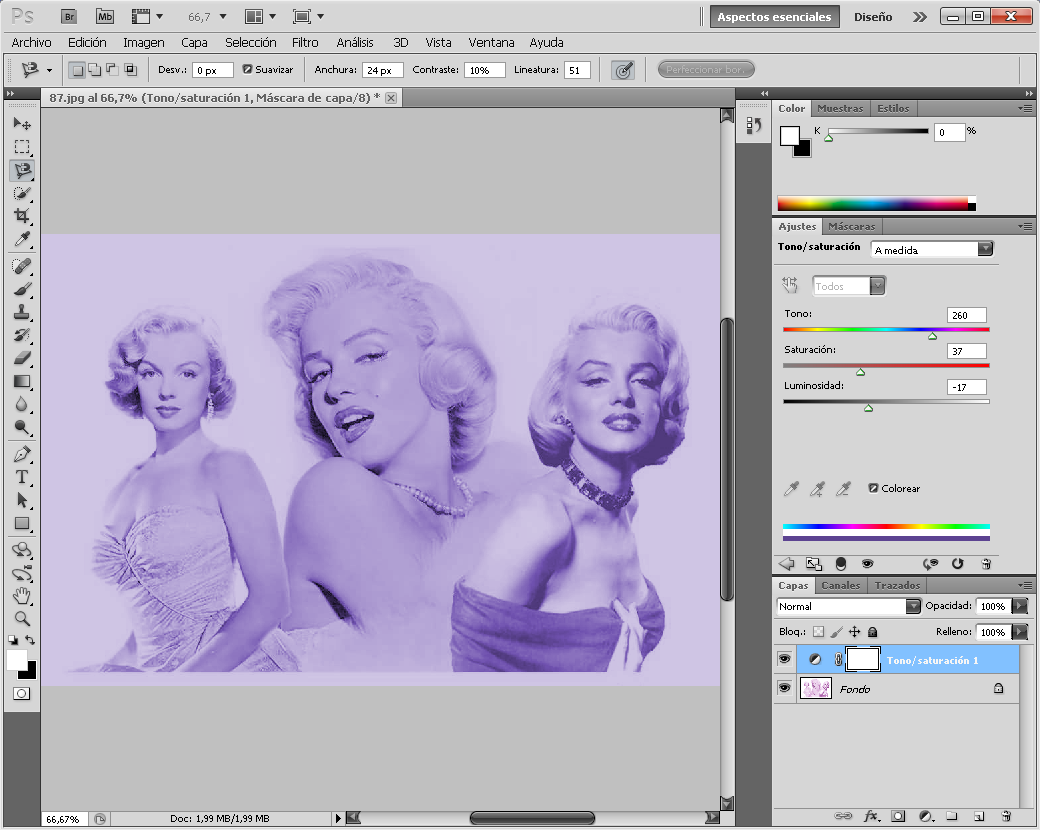Select the Spot Healing Brush tool
Viewport: 1040px width, 830px height.
point(22,266)
